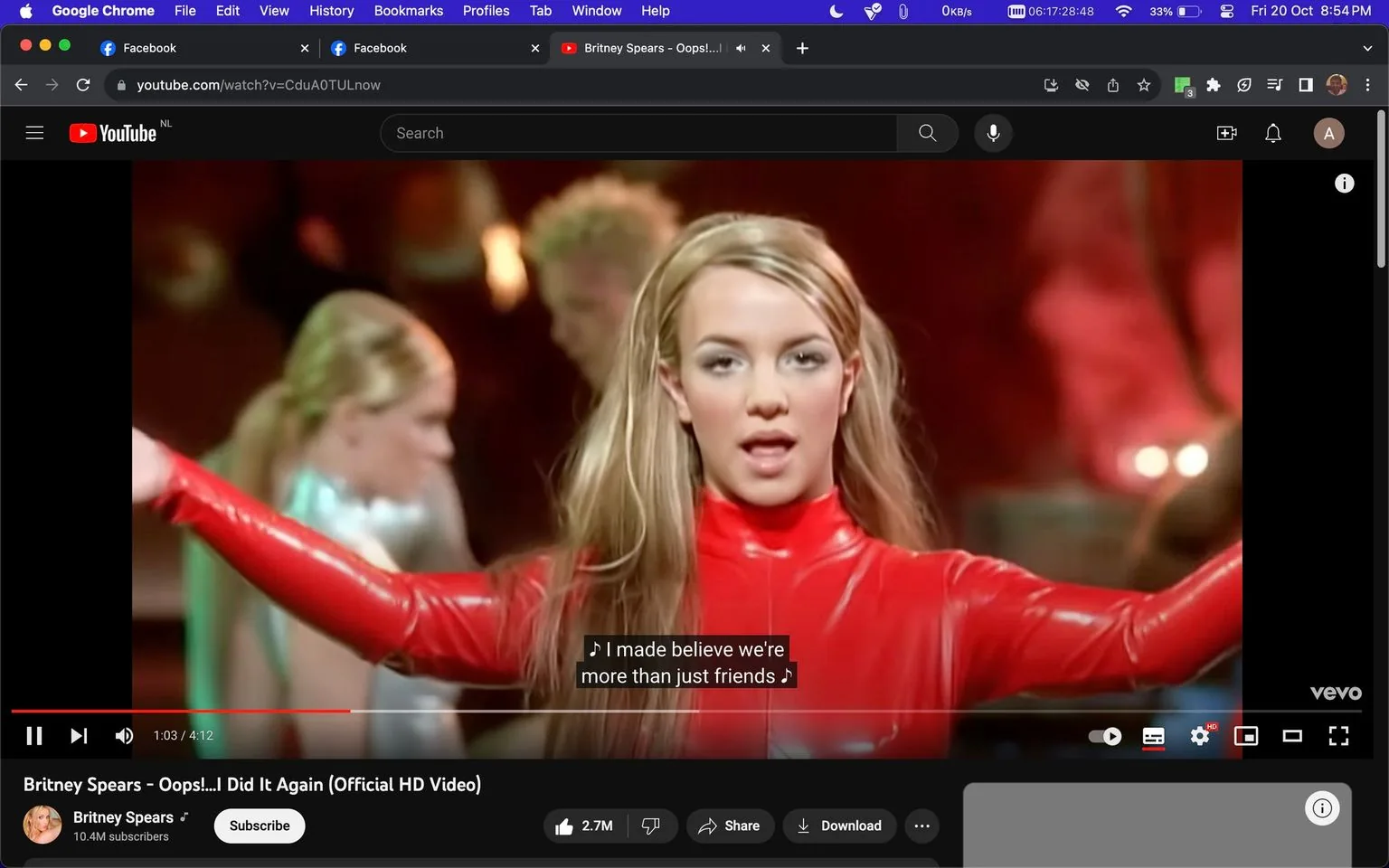Switch to the first Facebook tab
Image resolution: width=1389 pixels, height=868 pixels.
(149, 47)
